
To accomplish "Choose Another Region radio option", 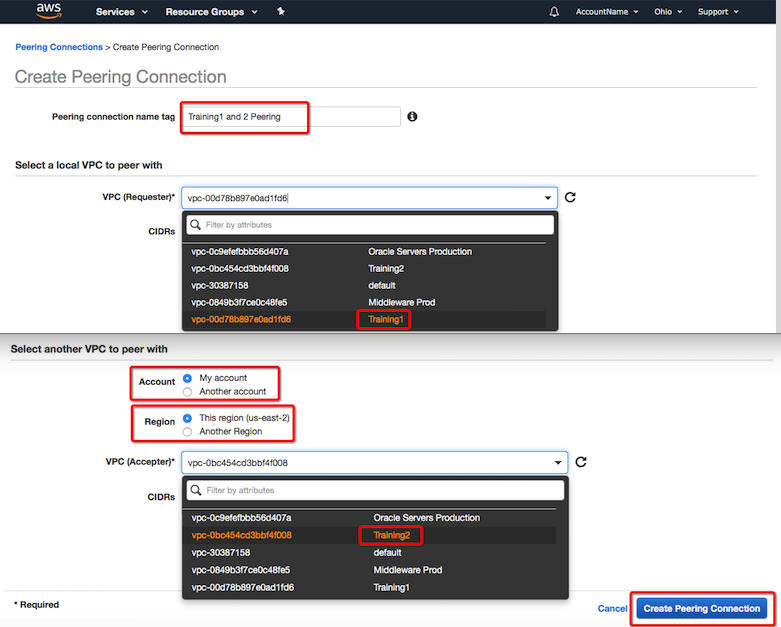I will 188,432.
